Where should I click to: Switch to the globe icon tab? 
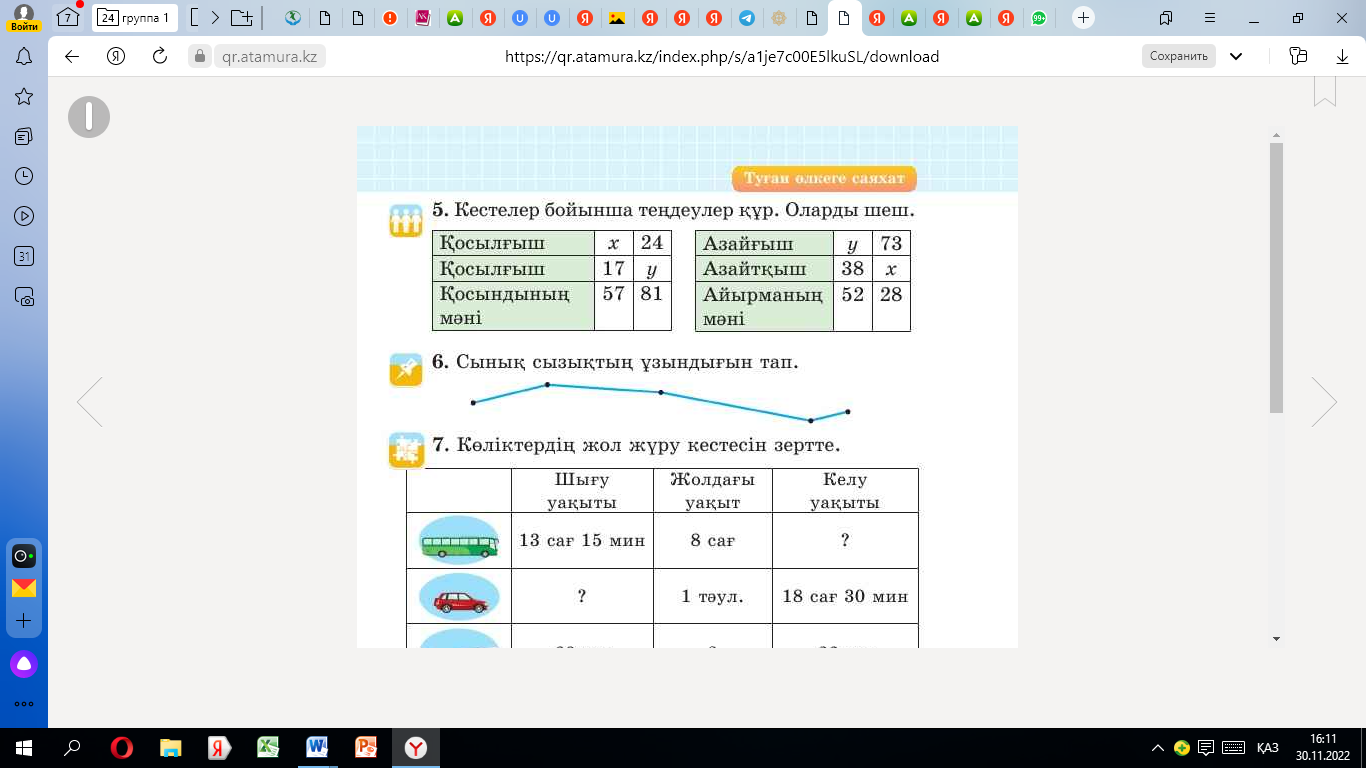[293, 18]
